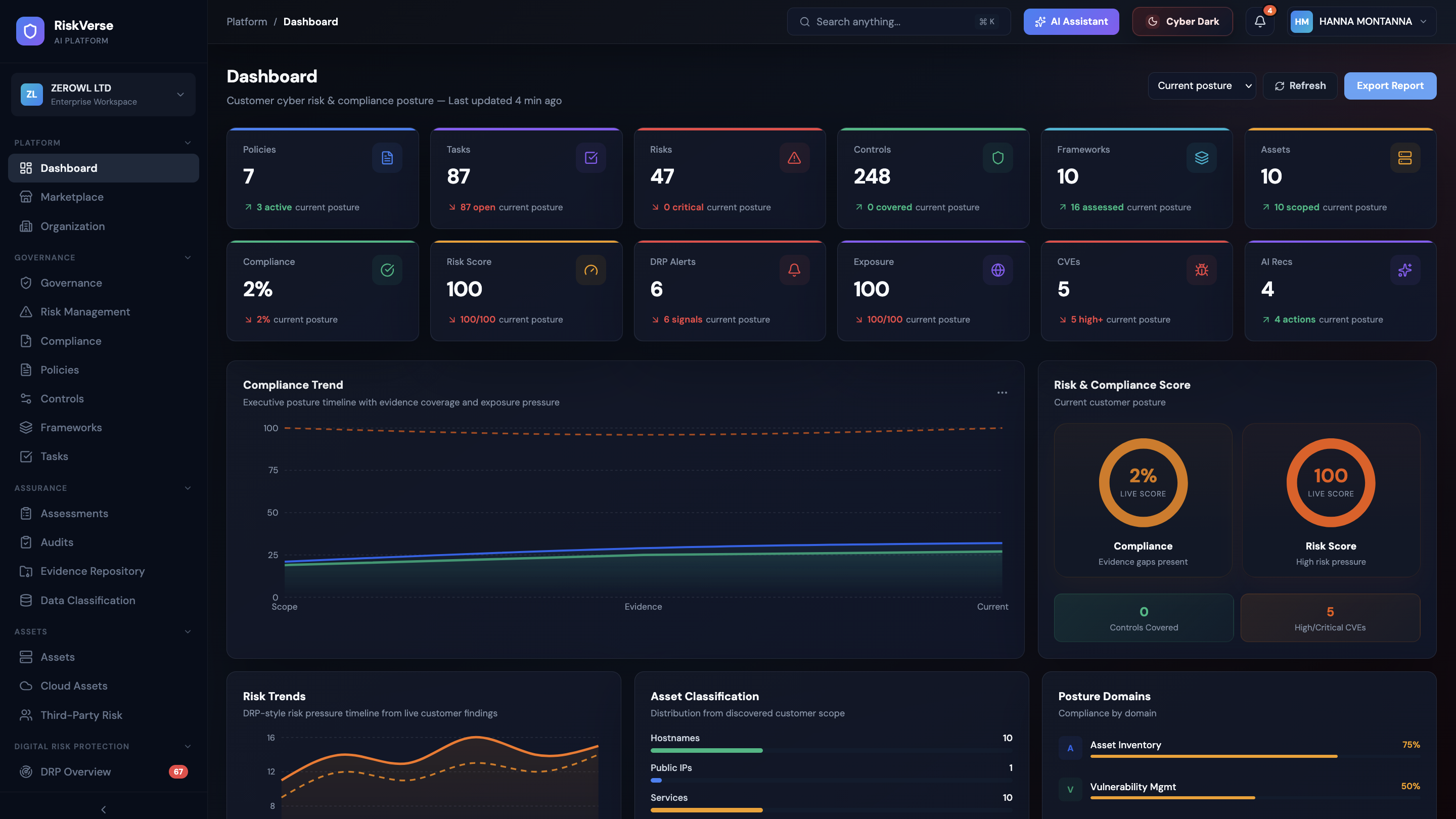The width and height of the screenshot is (1456, 819).
Task: Click the Policies card document icon
Action: (387, 158)
